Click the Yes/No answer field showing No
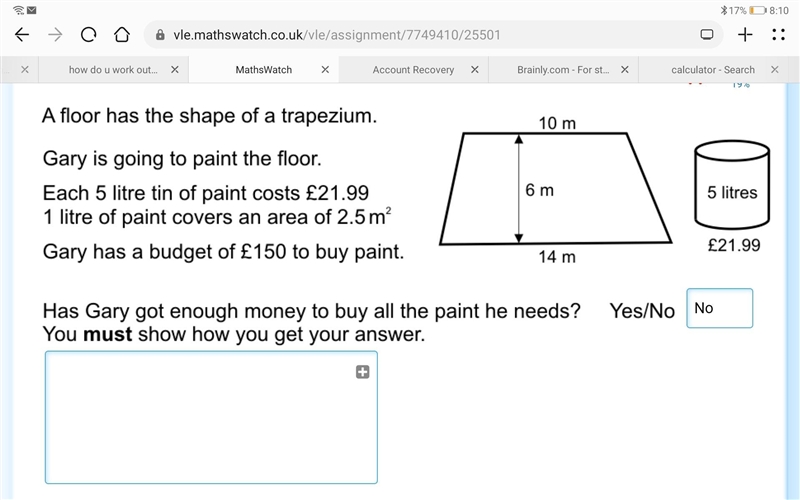Screen dimensions: 800x500 [719, 308]
